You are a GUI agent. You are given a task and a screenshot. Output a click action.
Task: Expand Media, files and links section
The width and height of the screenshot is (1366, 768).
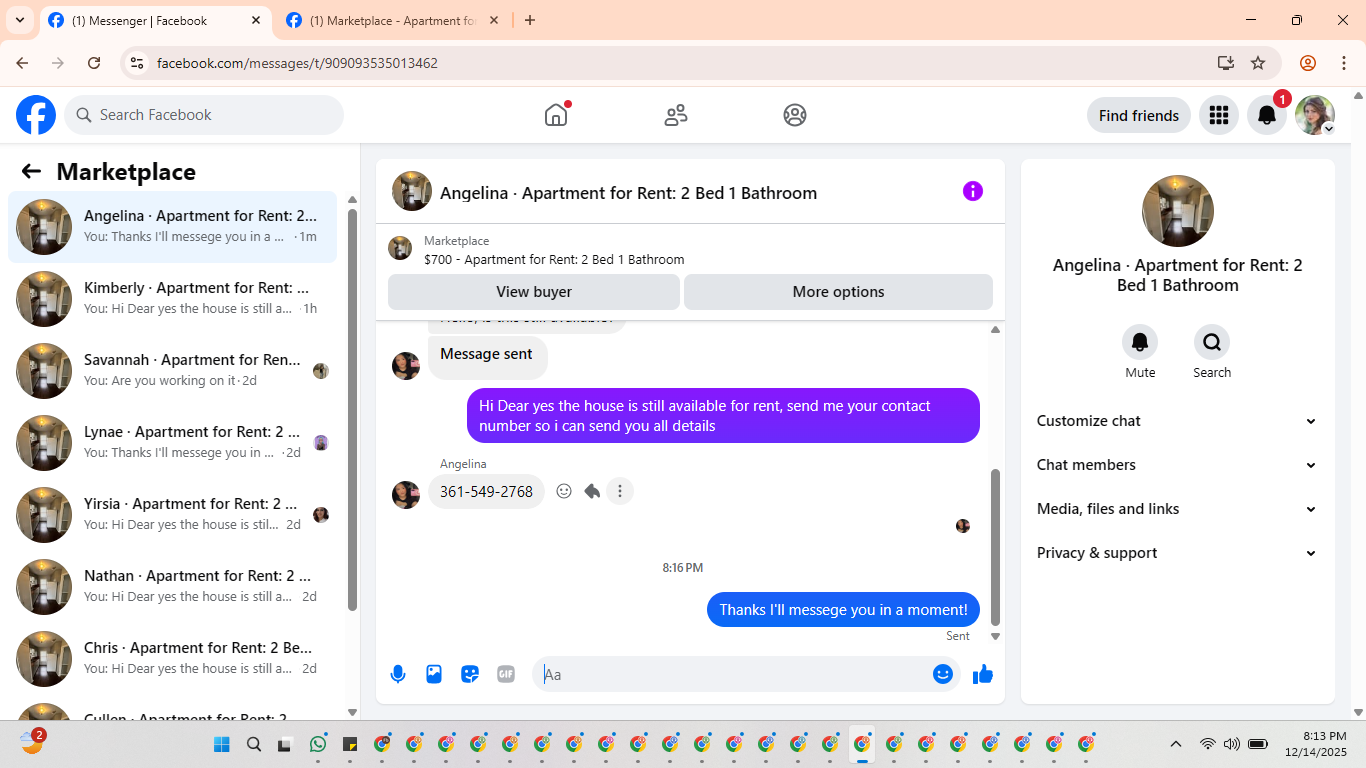[1177, 509]
